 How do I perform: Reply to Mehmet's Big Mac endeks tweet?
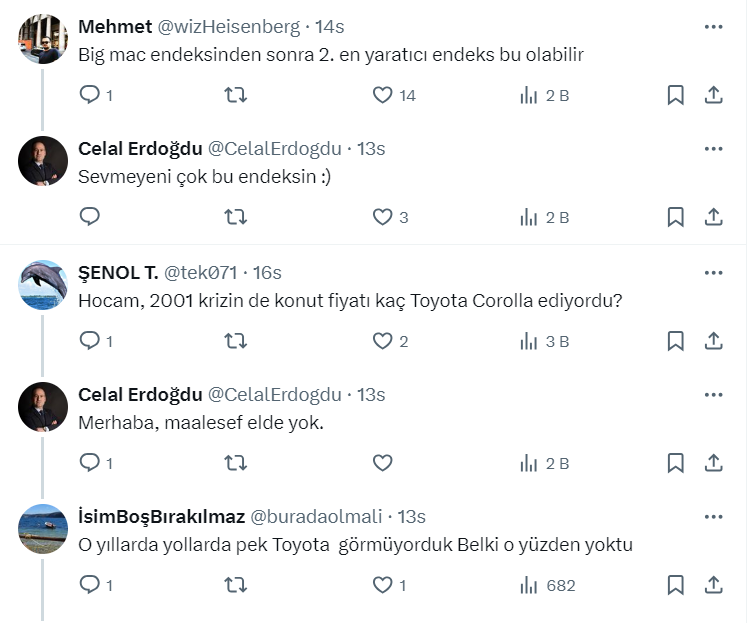(90, 95)
